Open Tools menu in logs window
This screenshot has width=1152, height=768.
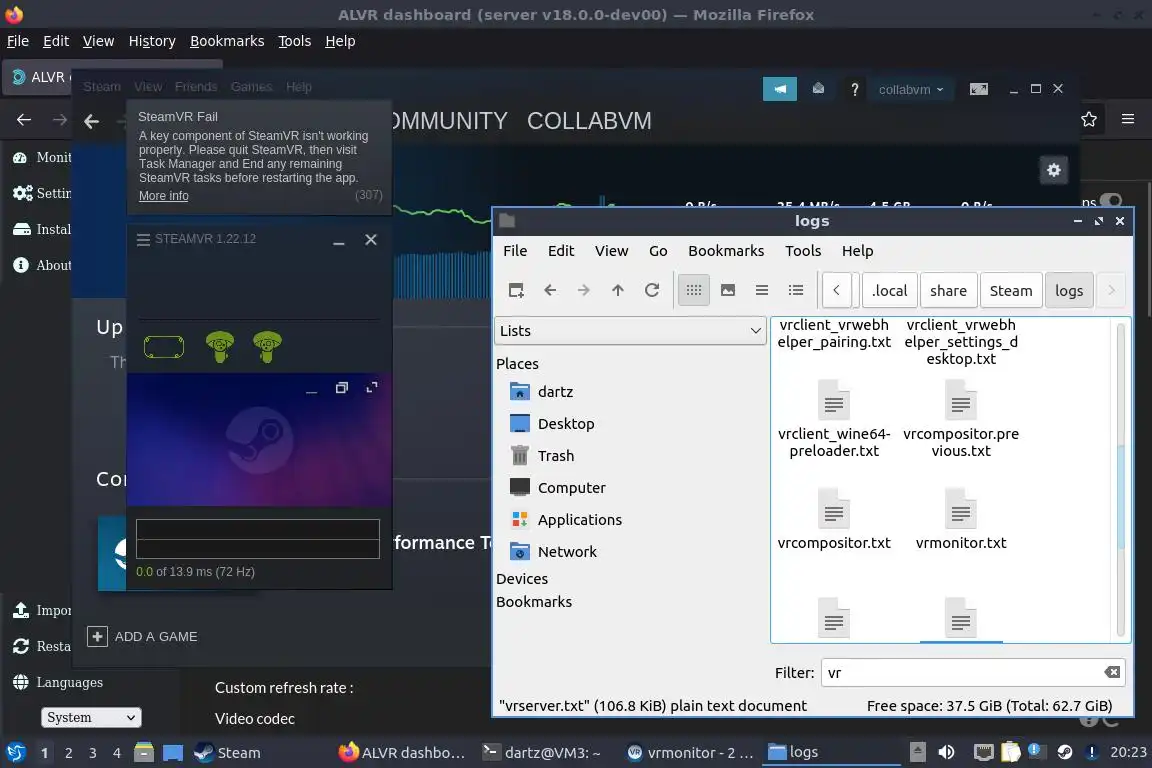[x=803, y=251]
